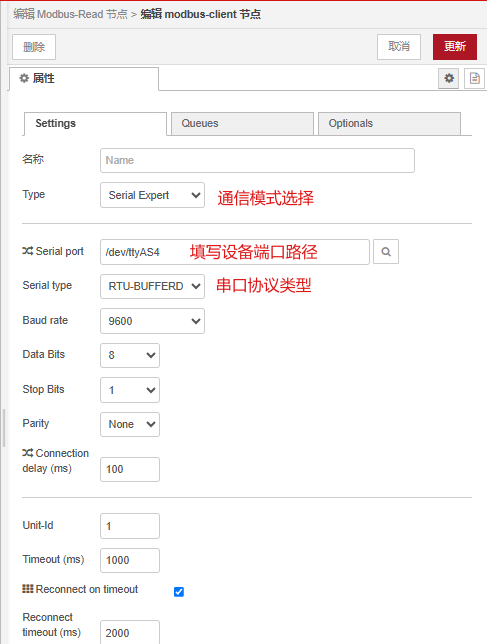Screen dimensions: 487x644
Task: Focus the 名称 Name input field
Action: click(257, 160)
